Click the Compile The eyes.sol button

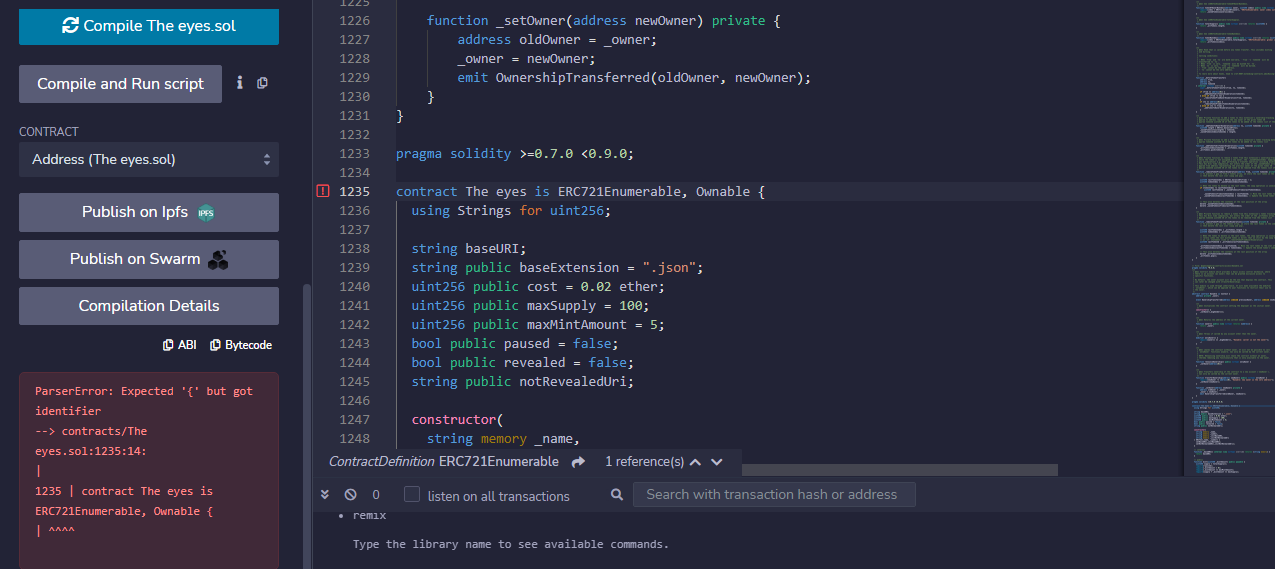tap(149, 26)
